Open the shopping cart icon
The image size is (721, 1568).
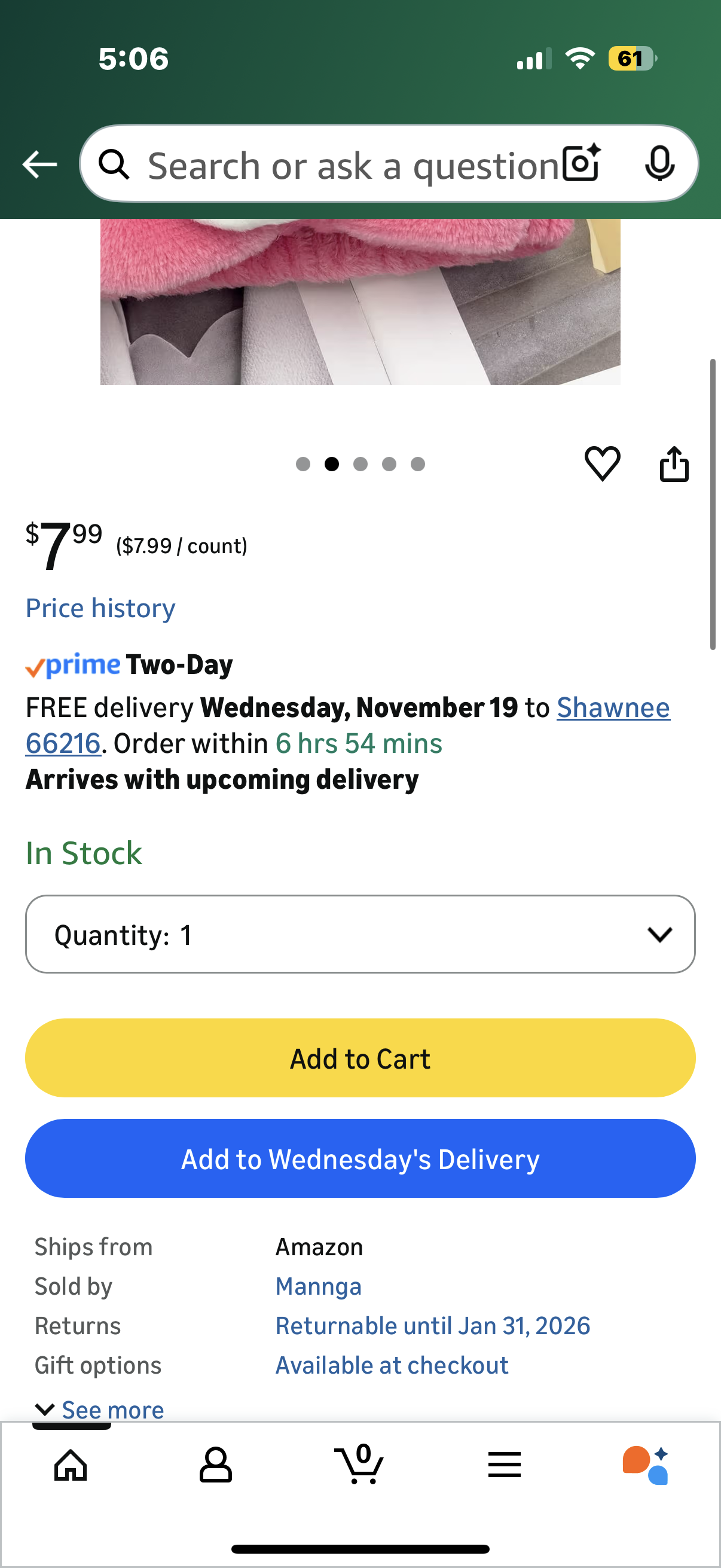click(x=359, y=1465)
